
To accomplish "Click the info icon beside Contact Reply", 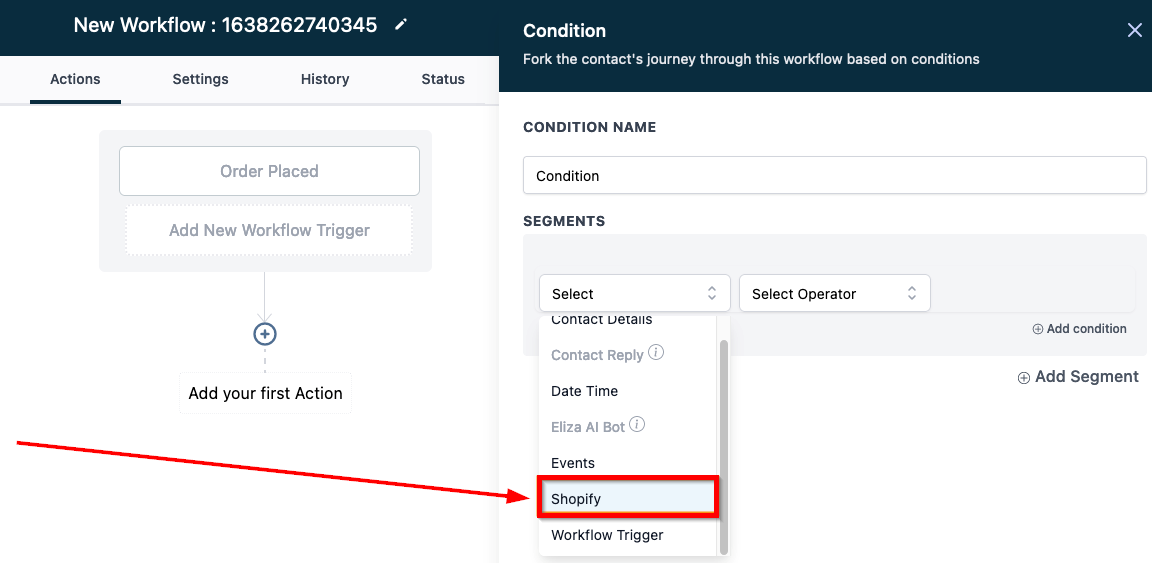I will (656, 353).
